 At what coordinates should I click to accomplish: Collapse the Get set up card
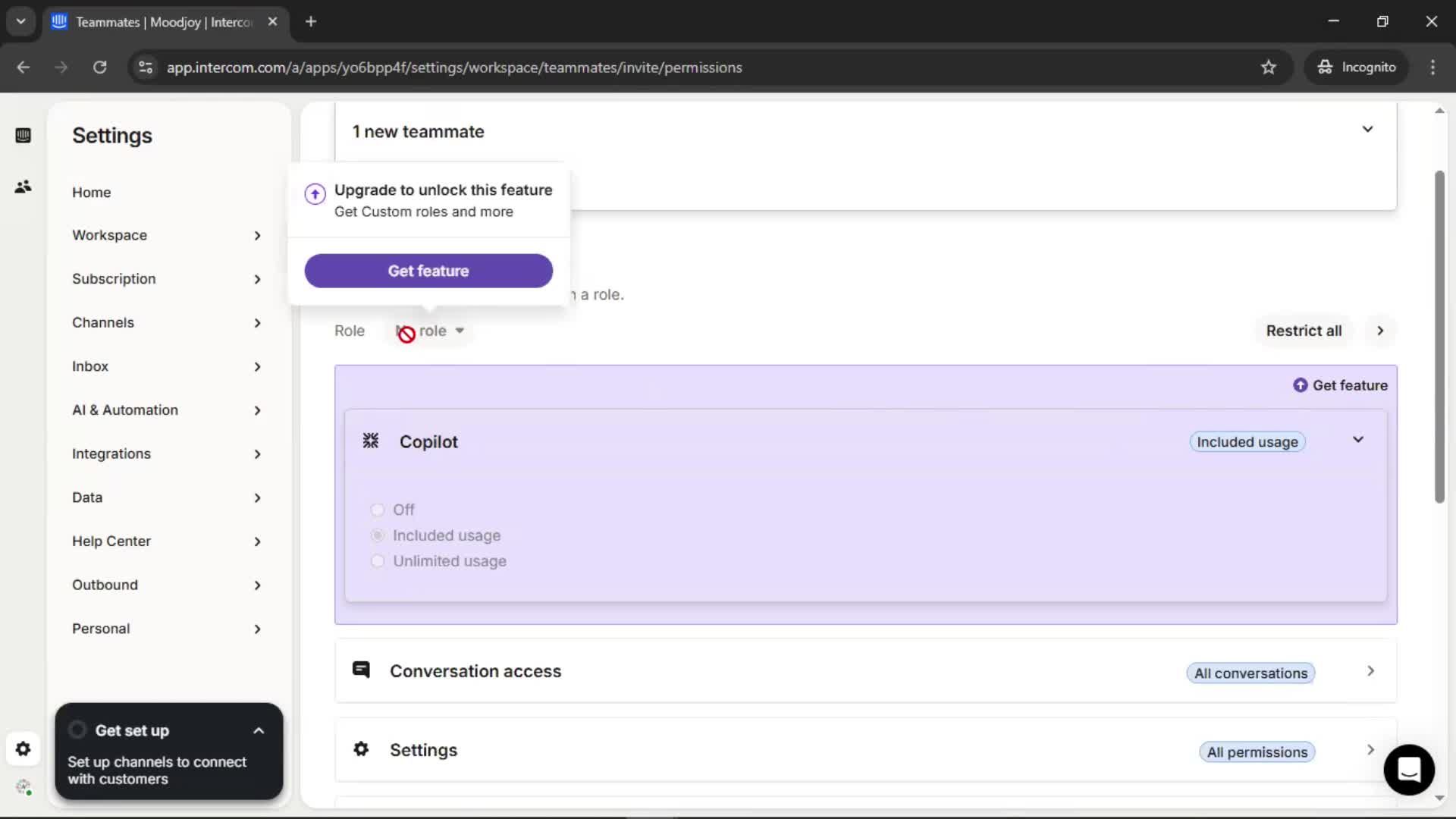pyautogui.click(x=259, y=731)
